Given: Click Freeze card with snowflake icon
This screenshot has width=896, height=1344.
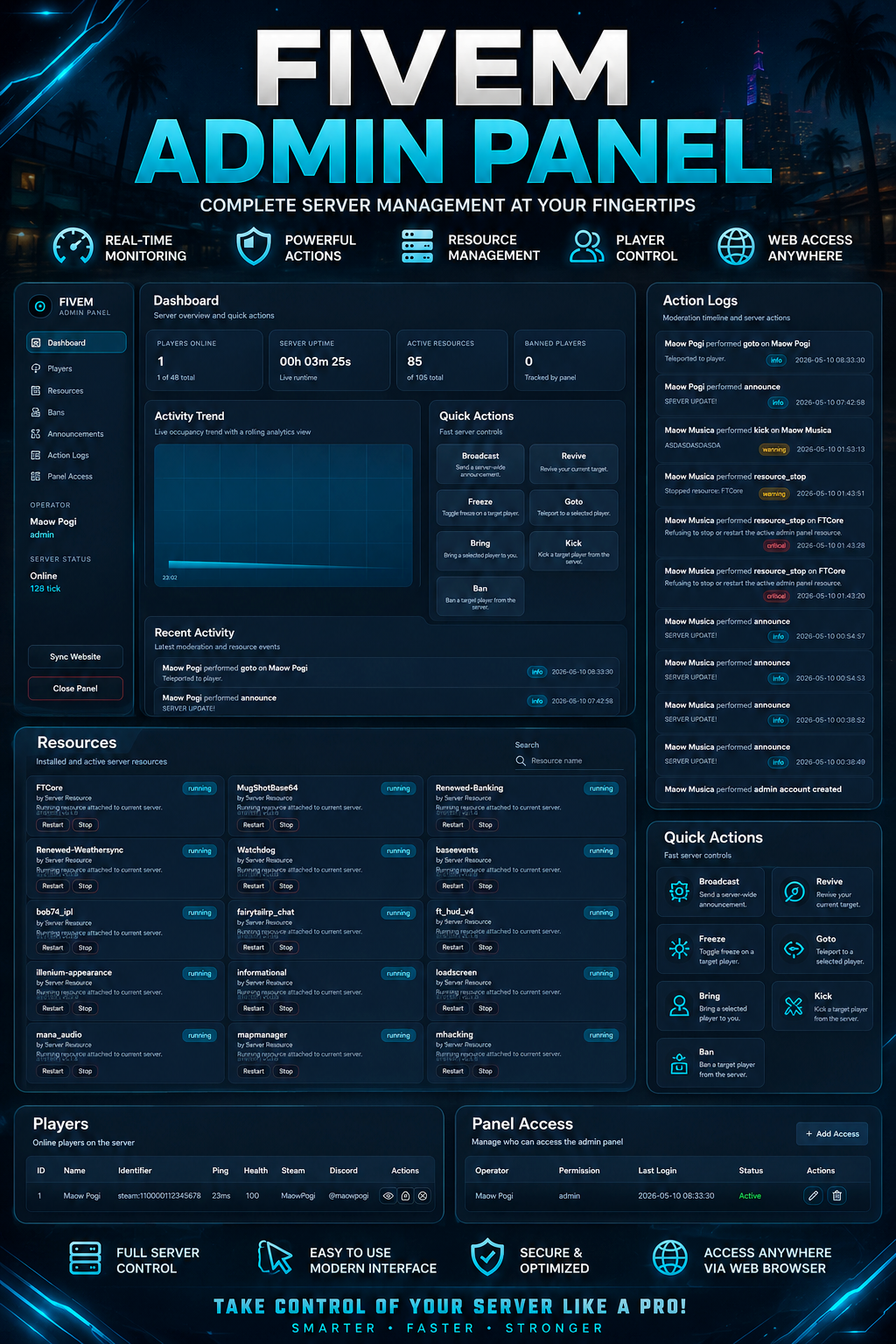Looking at the screenshot, I should 710,949.
